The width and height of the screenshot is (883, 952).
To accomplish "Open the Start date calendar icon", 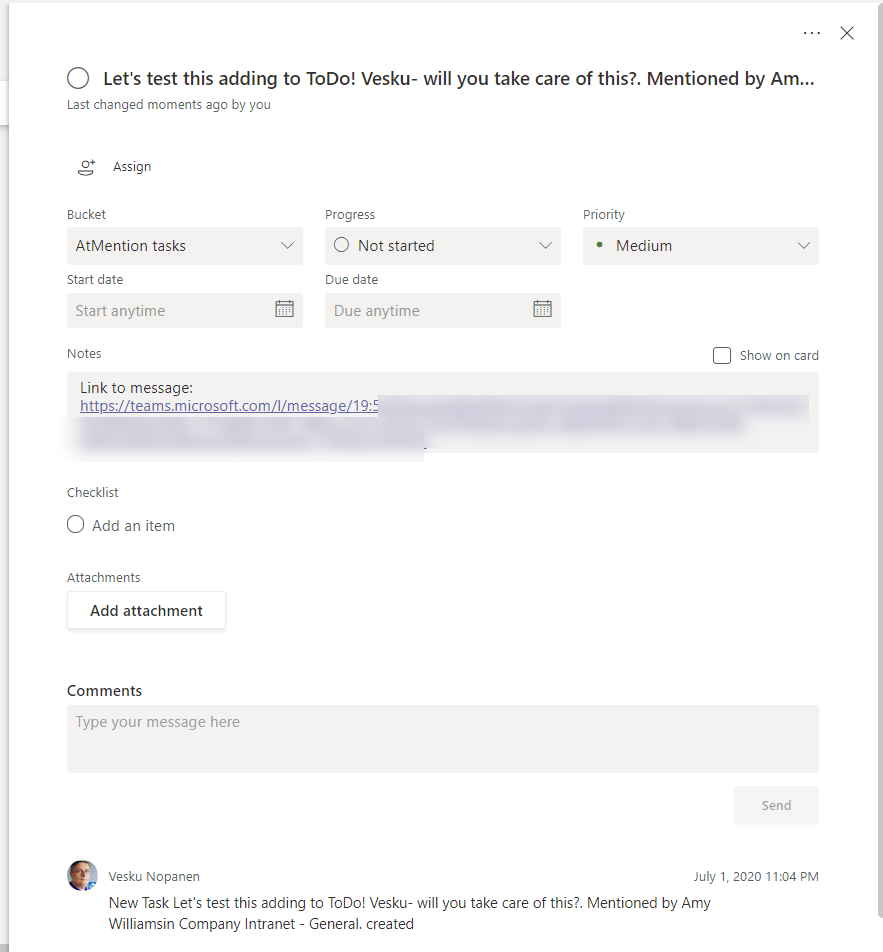I will tap(284, 309).
